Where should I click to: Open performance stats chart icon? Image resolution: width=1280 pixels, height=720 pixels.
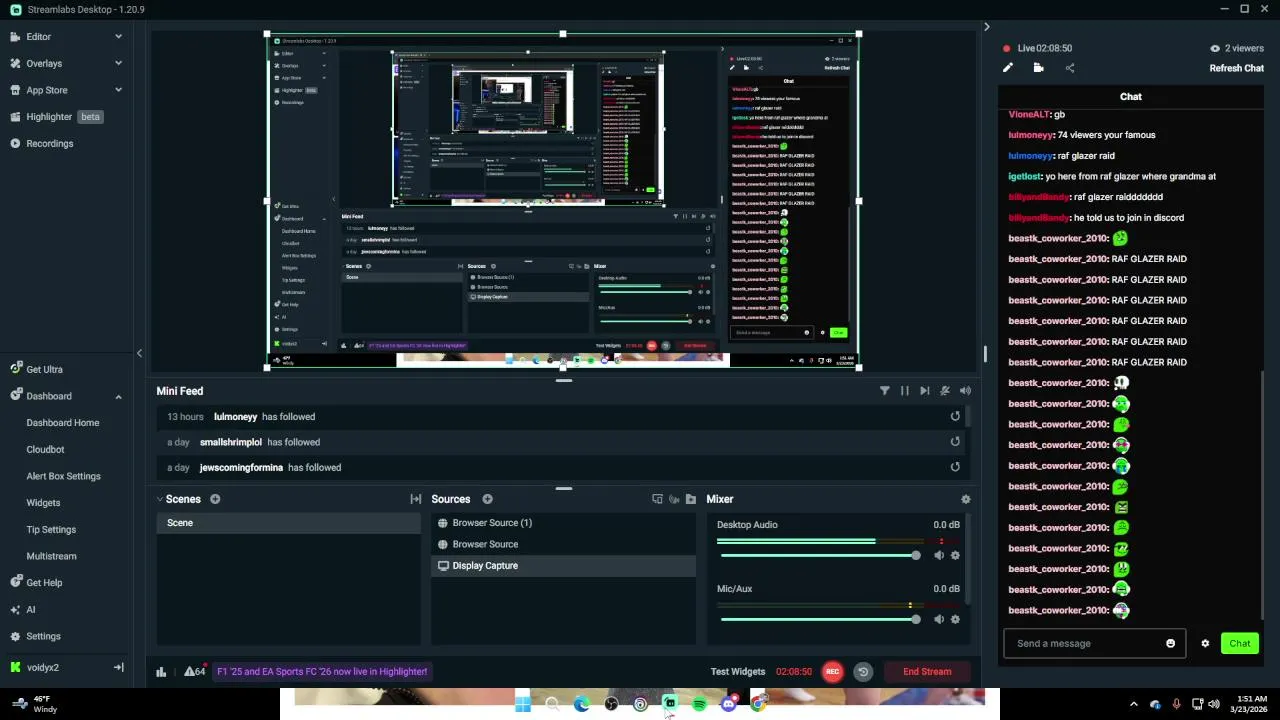point(161,672)
